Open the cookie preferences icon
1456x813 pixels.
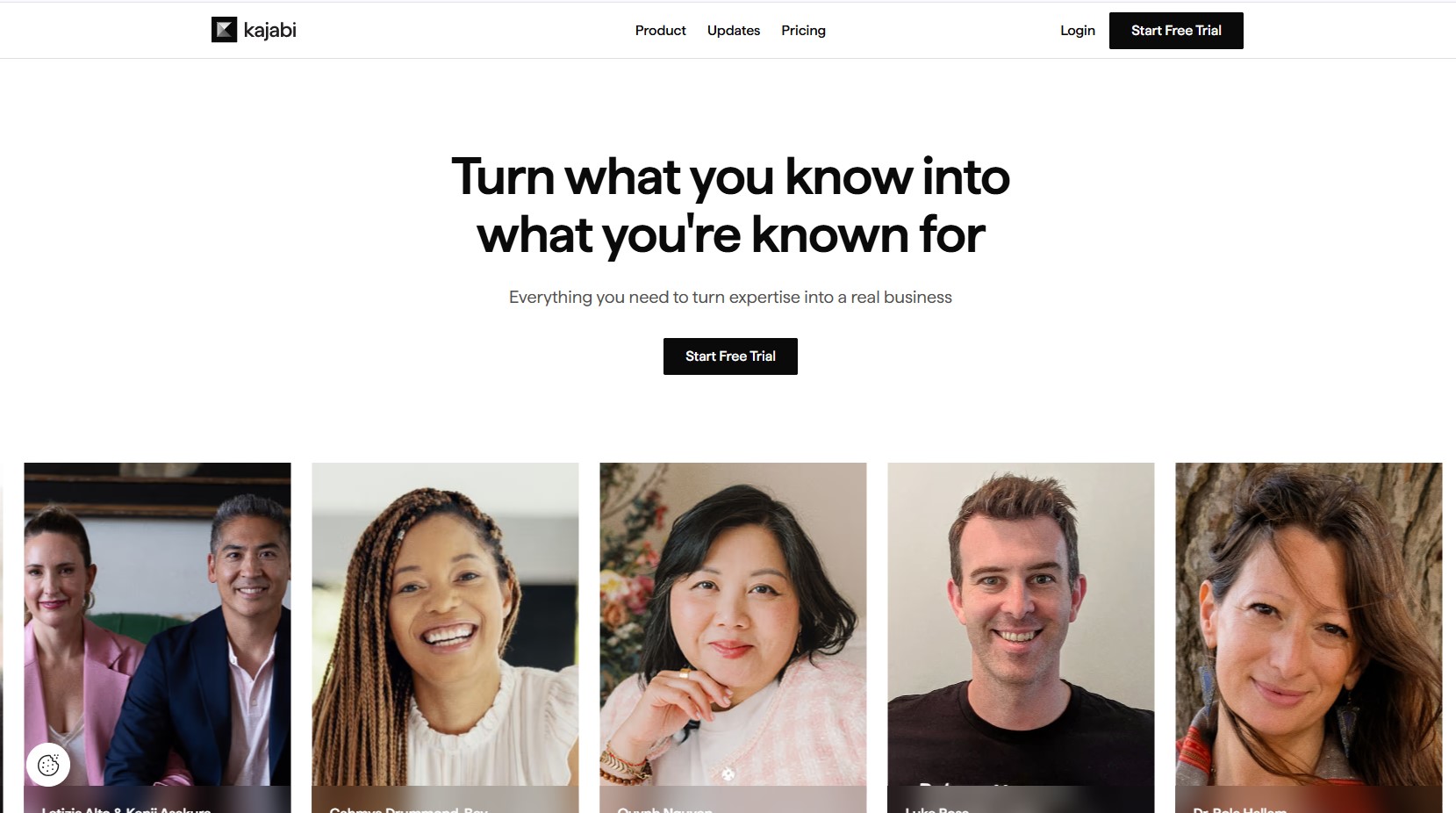click(x=48, y=765)
